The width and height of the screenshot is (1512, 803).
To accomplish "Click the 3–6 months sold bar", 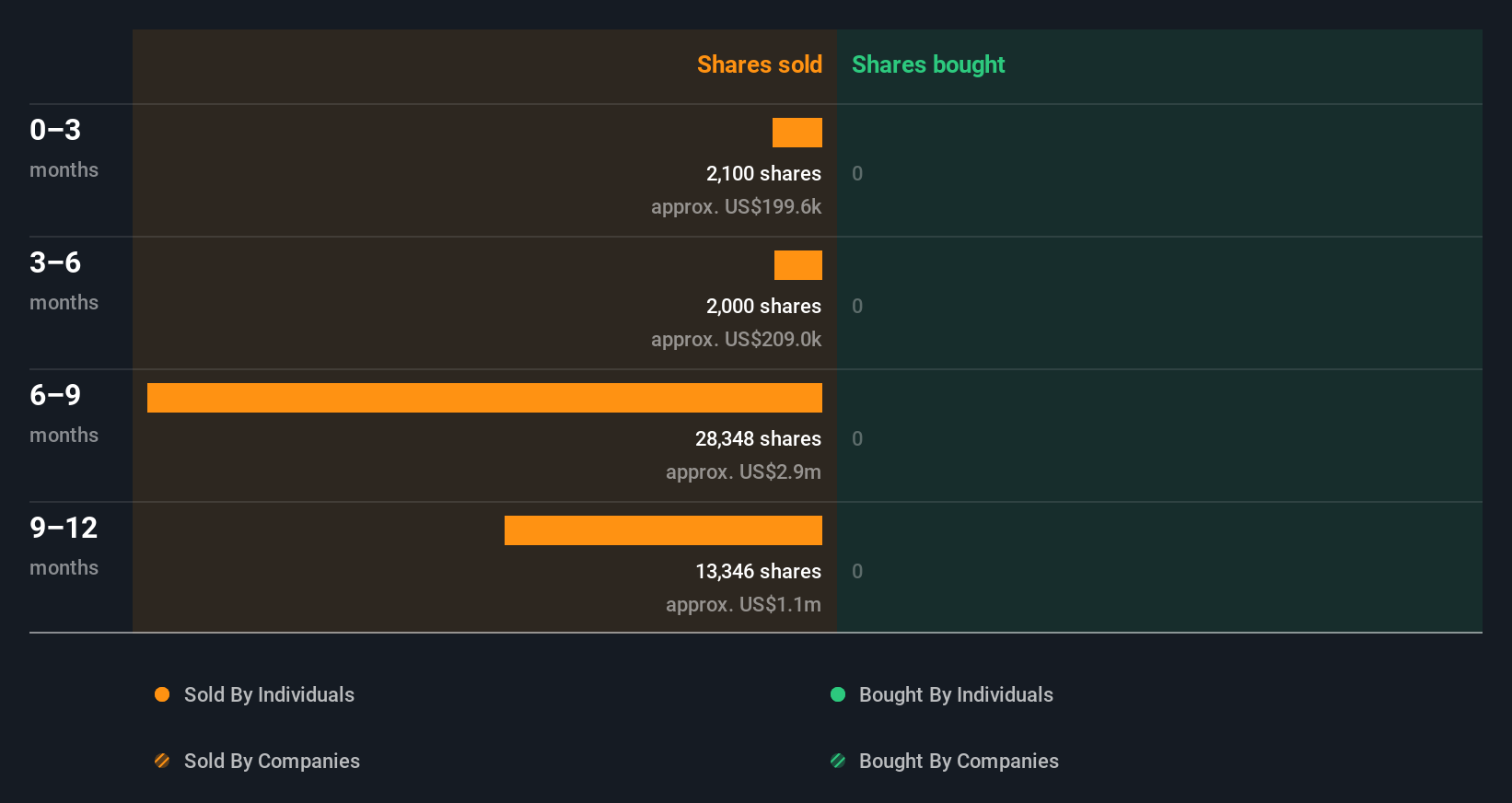I will (x=798, y=265).
